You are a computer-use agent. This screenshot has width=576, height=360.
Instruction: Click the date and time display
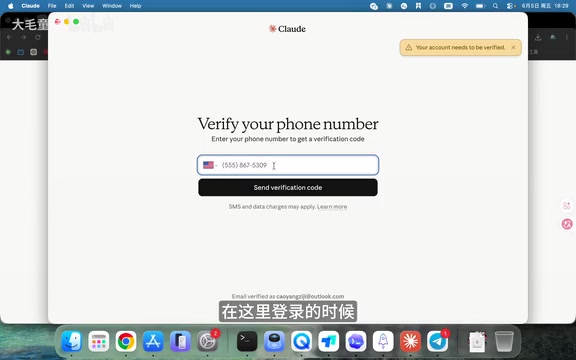click(x=545, y=6)
